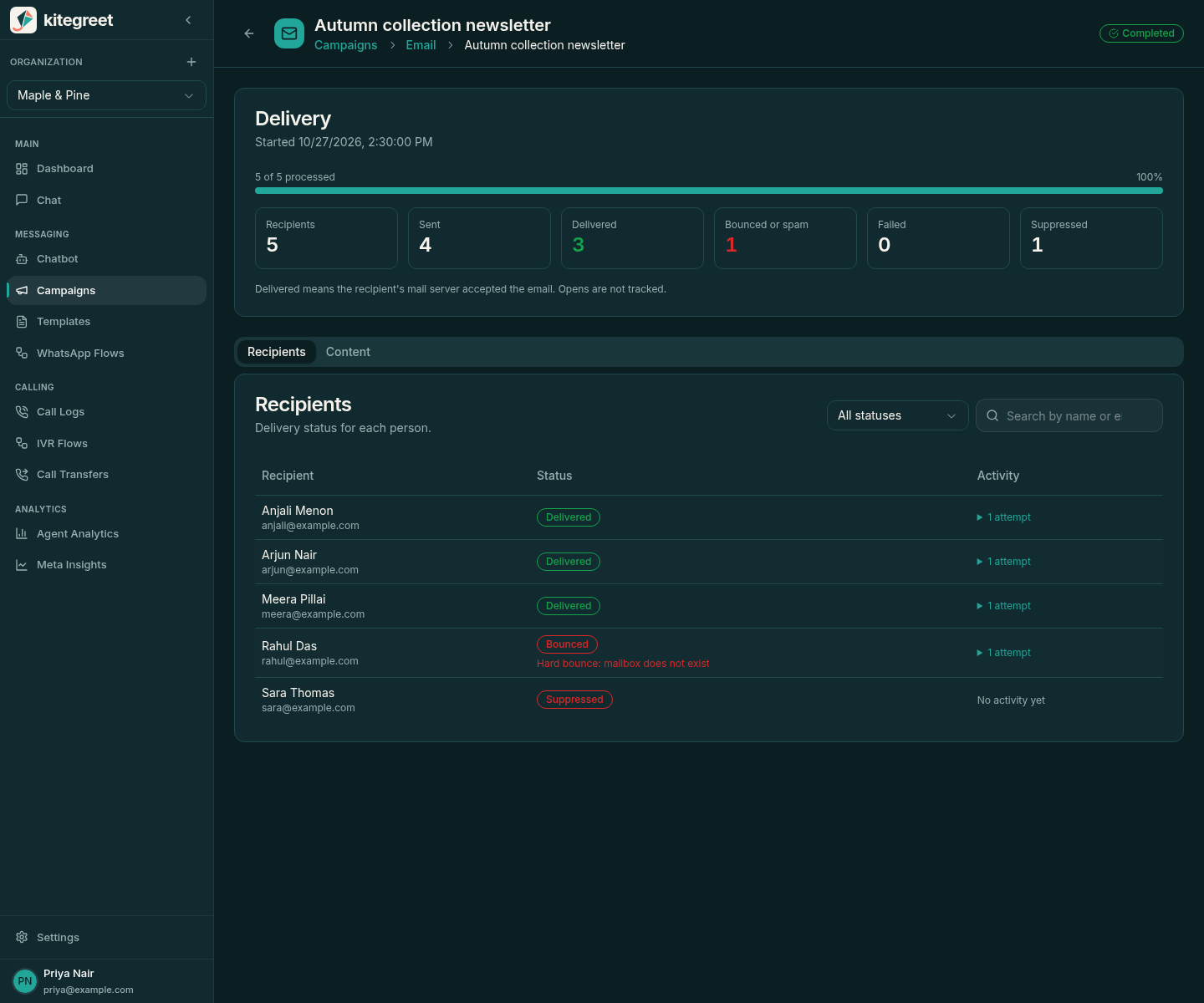Click the Completed status badge
Image resolution: width=1204 pixels, height=1003 pixels.
(x=1141, y=33)
